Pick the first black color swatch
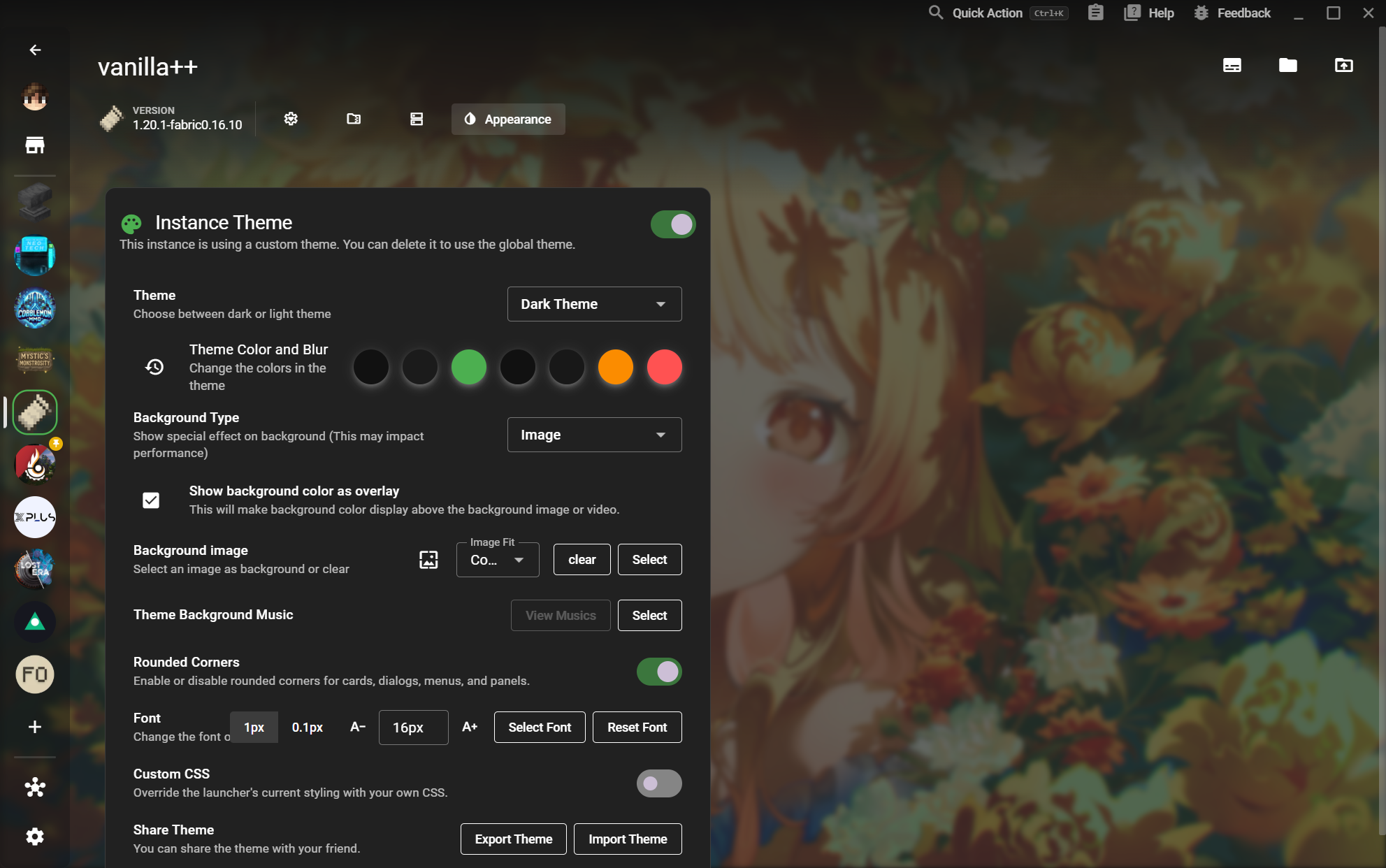 [x=371, y=367]
